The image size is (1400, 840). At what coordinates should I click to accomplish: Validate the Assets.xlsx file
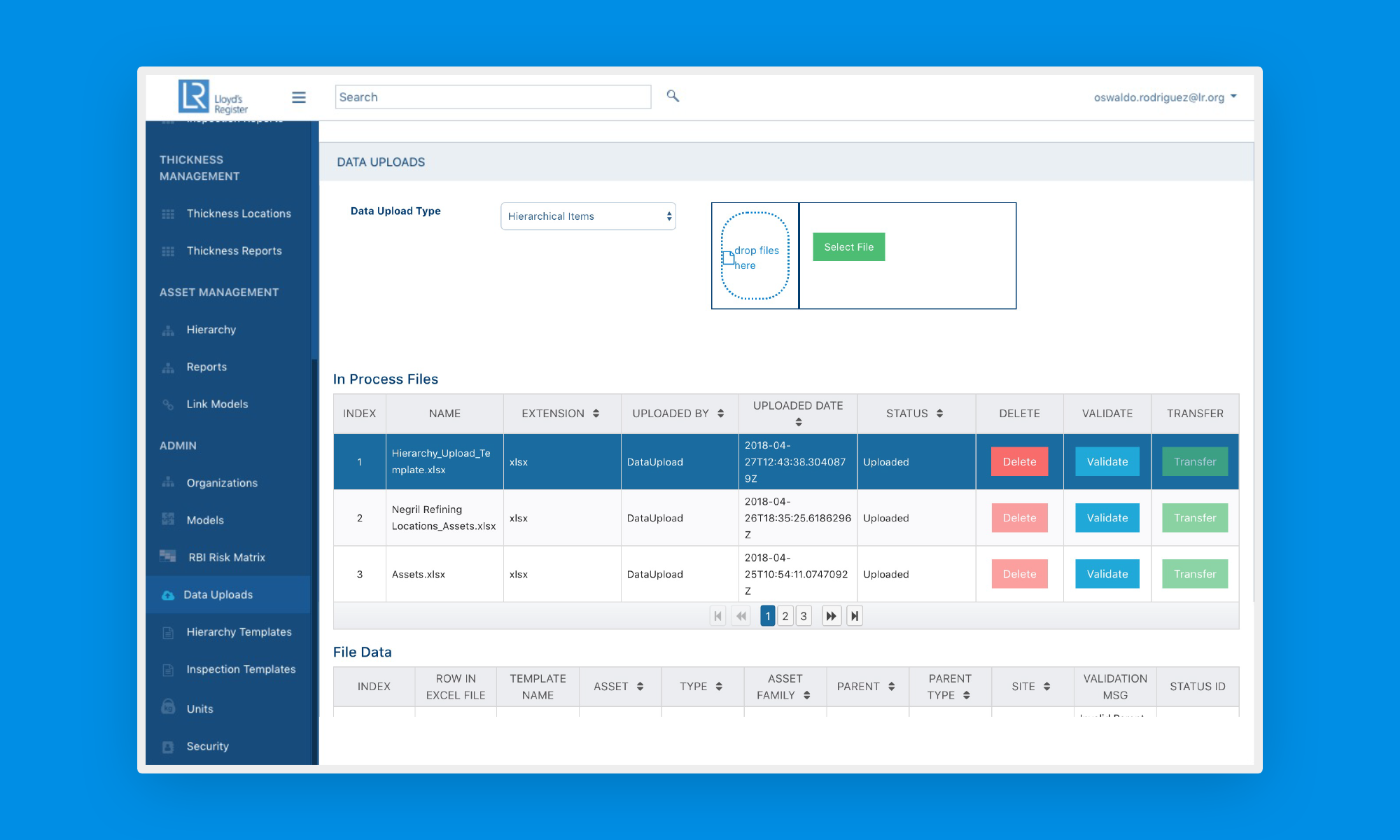1107,574
